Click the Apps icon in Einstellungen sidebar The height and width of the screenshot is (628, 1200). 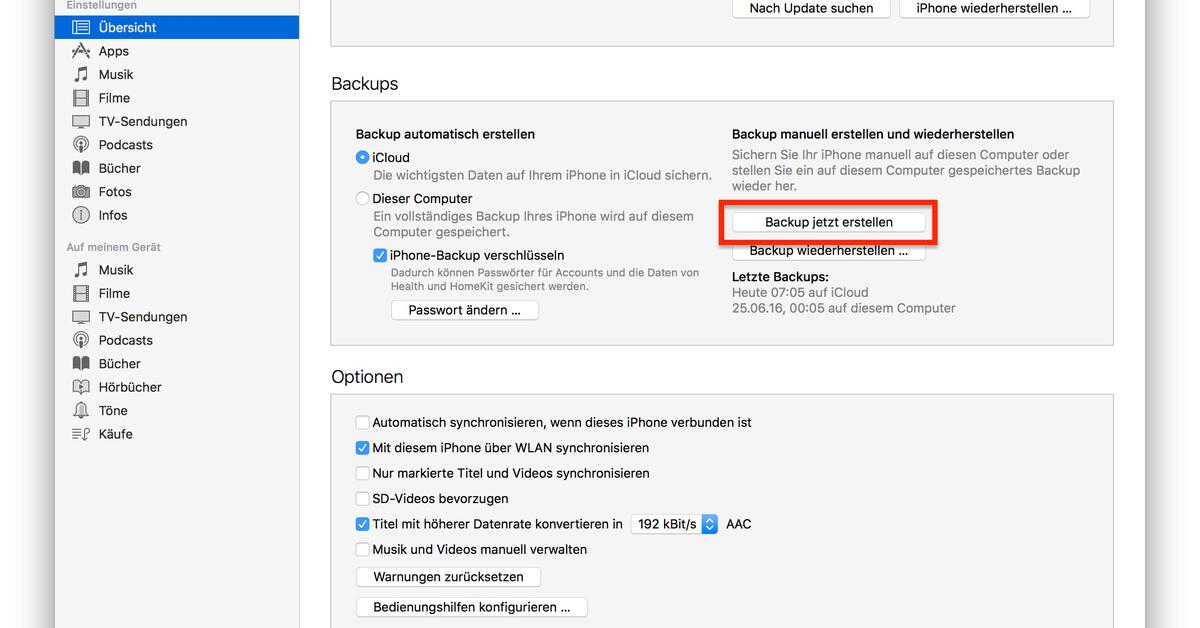(81, 51)
